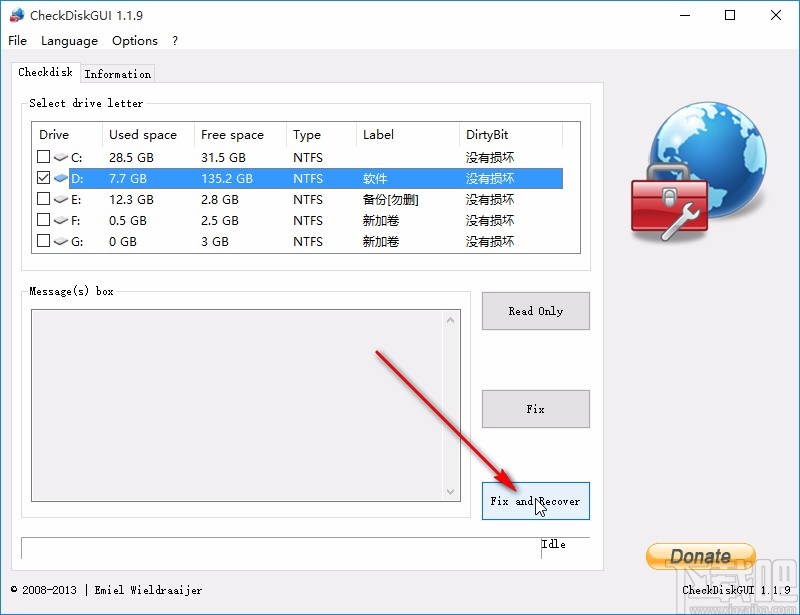
Task: Switch to the Information tab
Action: [117, 74]
